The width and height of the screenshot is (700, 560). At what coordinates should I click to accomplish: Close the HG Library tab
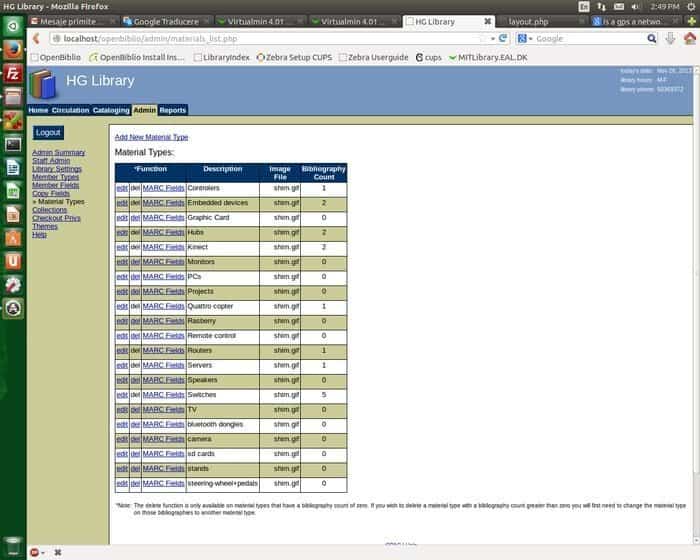click(488, 21)
